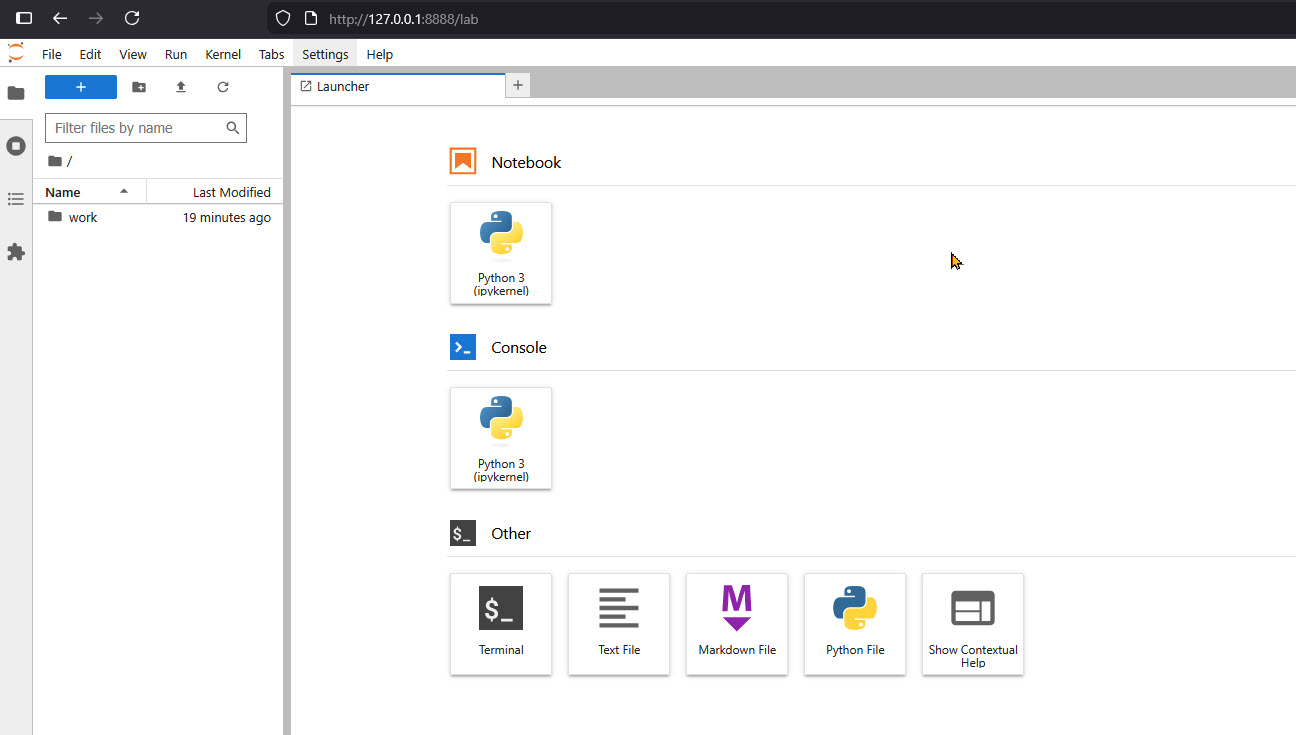Screen dimensions: 1296x735
Task: Refresh the file browser list
Action: pos(223,87)
